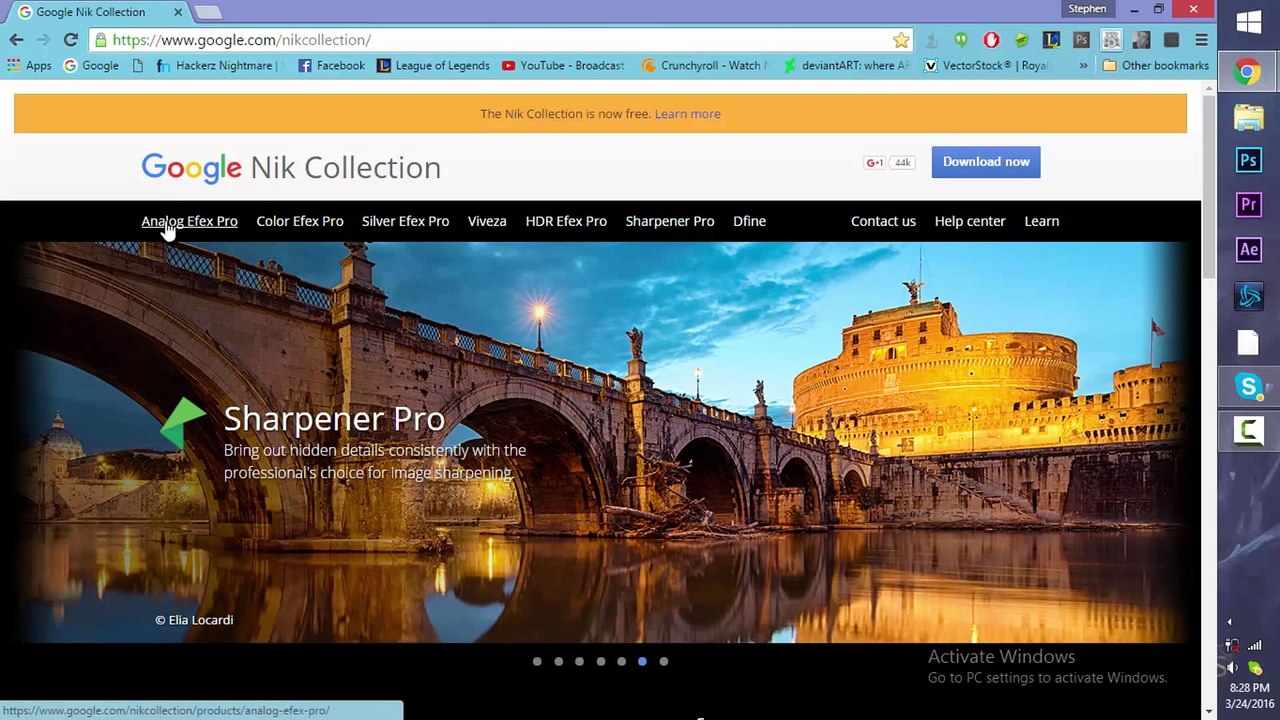Open the Silver Efex Pro menu item
The image size is (1280, 720).
point(405,221)
